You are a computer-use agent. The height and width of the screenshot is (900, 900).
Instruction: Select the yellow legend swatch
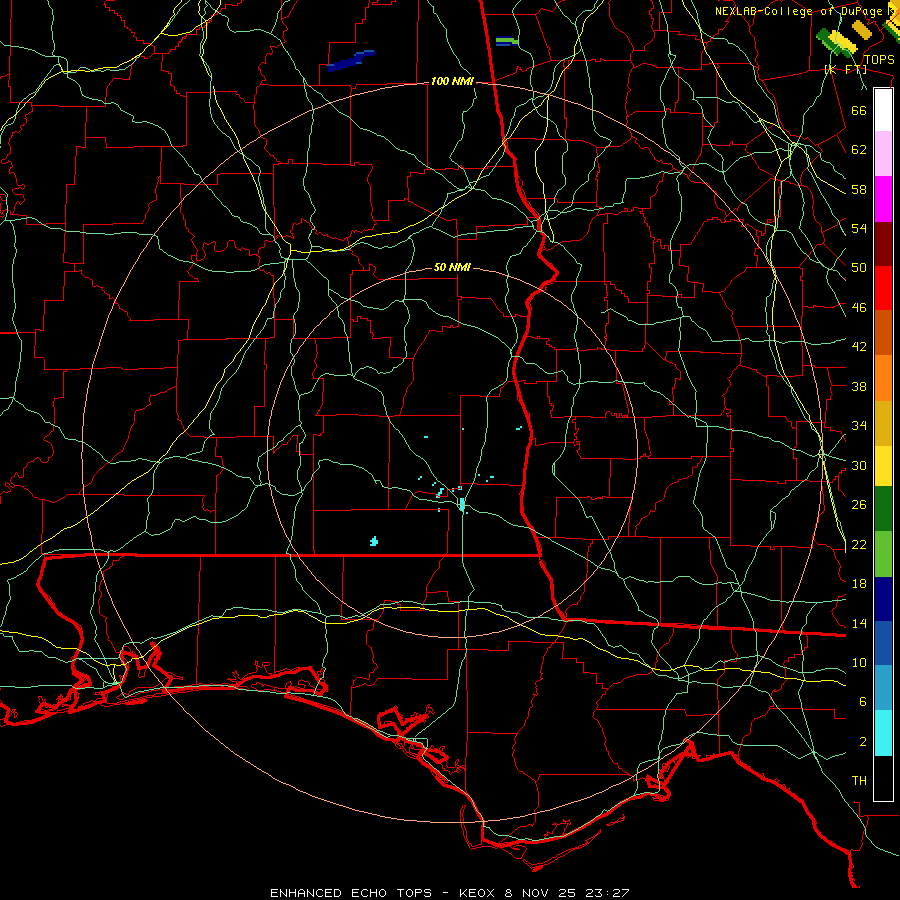tap(883, 466)
